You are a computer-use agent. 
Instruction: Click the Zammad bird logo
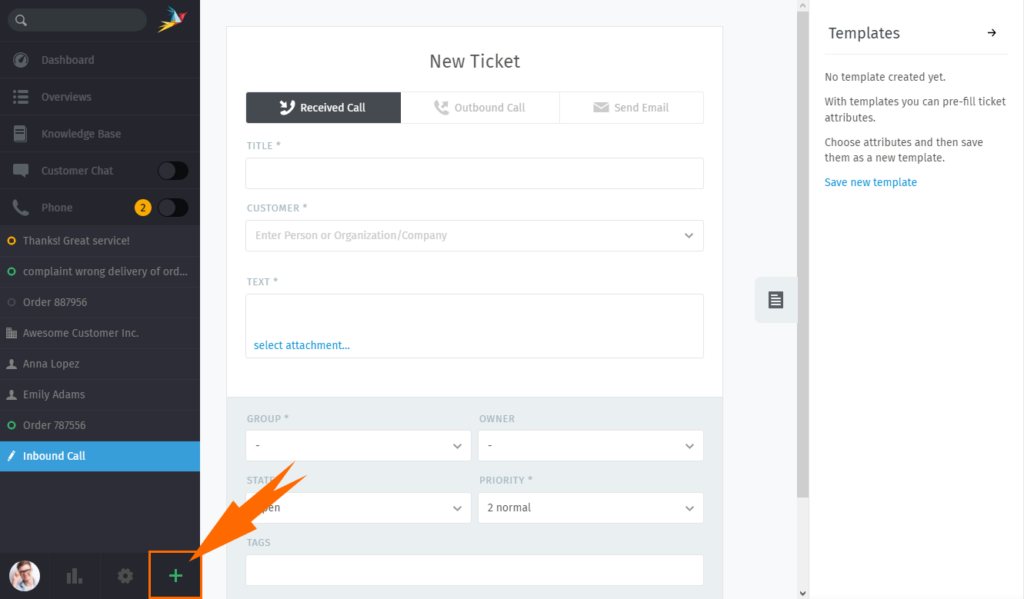pyautogui.click(x=172, y=20)
